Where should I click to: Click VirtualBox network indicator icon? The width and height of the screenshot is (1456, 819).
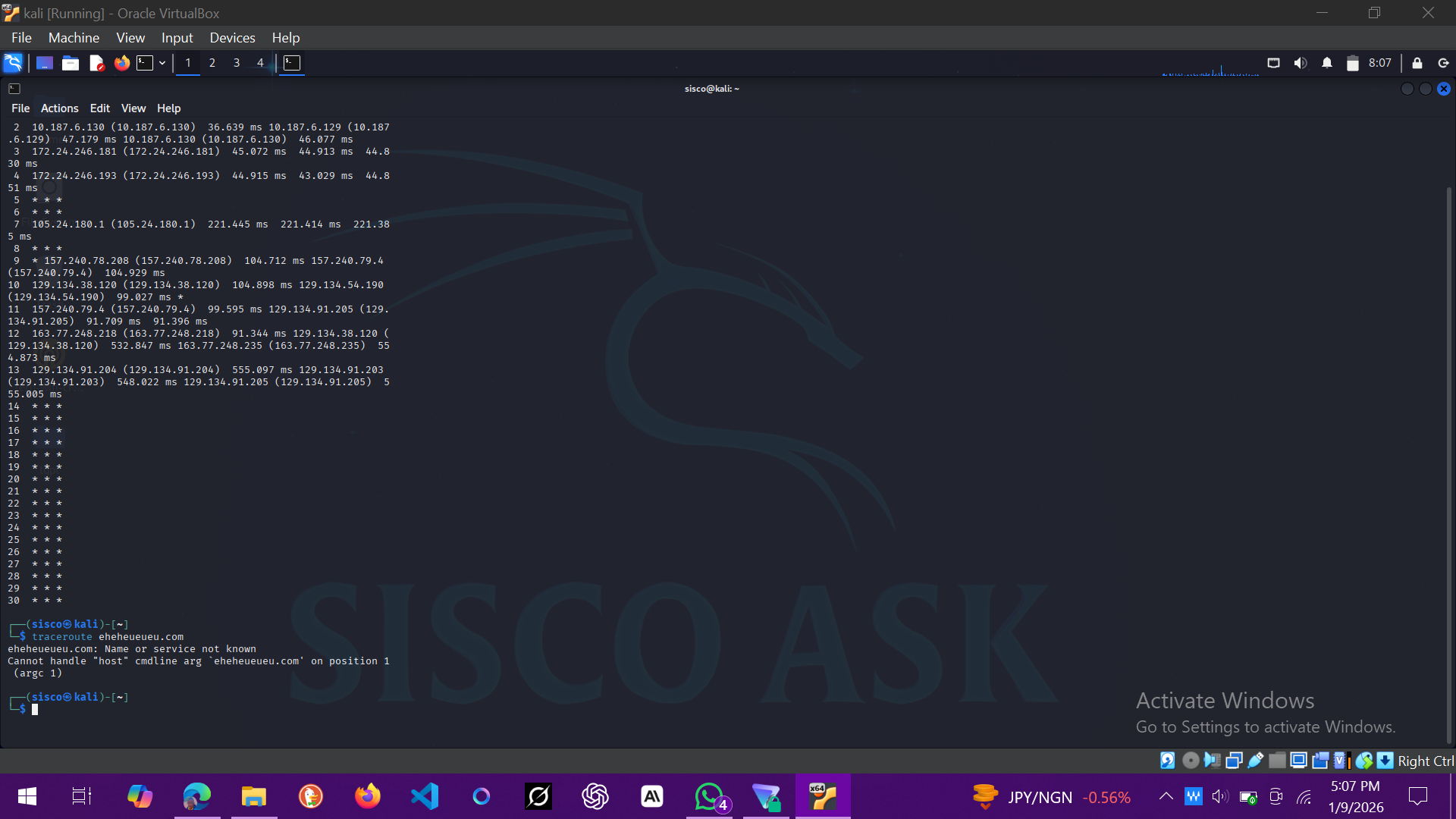(1234, 761)
